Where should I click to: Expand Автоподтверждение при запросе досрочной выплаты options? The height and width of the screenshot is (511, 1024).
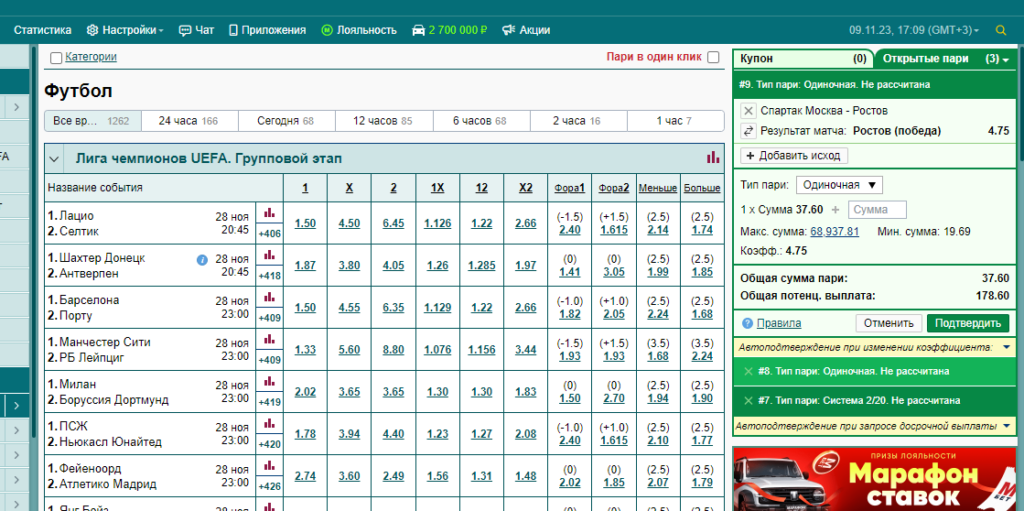coord(1006,426)
